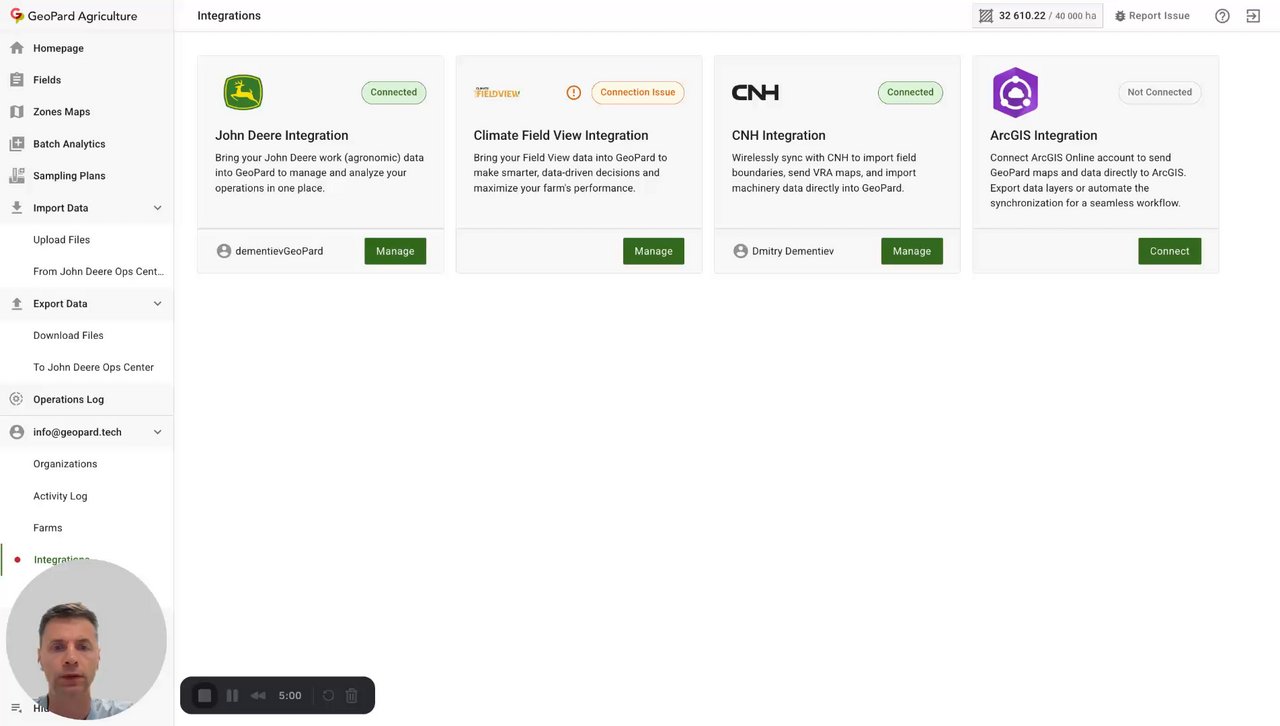Stop the screen recording
Viewport: 1280px width, 726px height.
[205, 696]
